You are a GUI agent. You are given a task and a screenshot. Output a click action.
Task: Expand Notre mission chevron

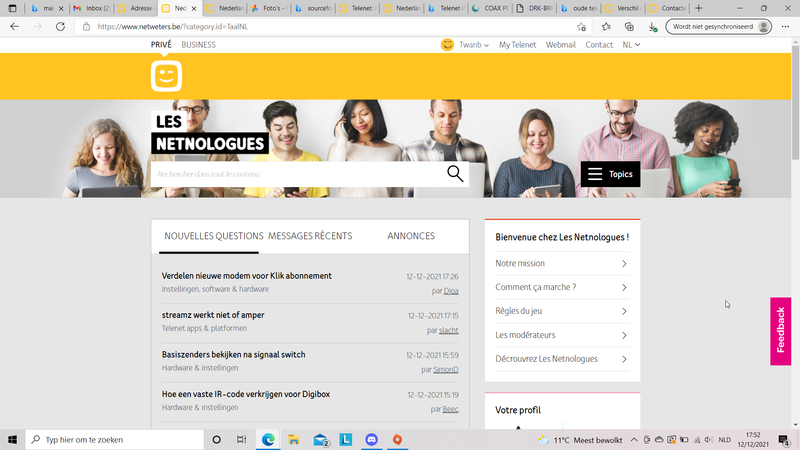[x=624, y=264]
